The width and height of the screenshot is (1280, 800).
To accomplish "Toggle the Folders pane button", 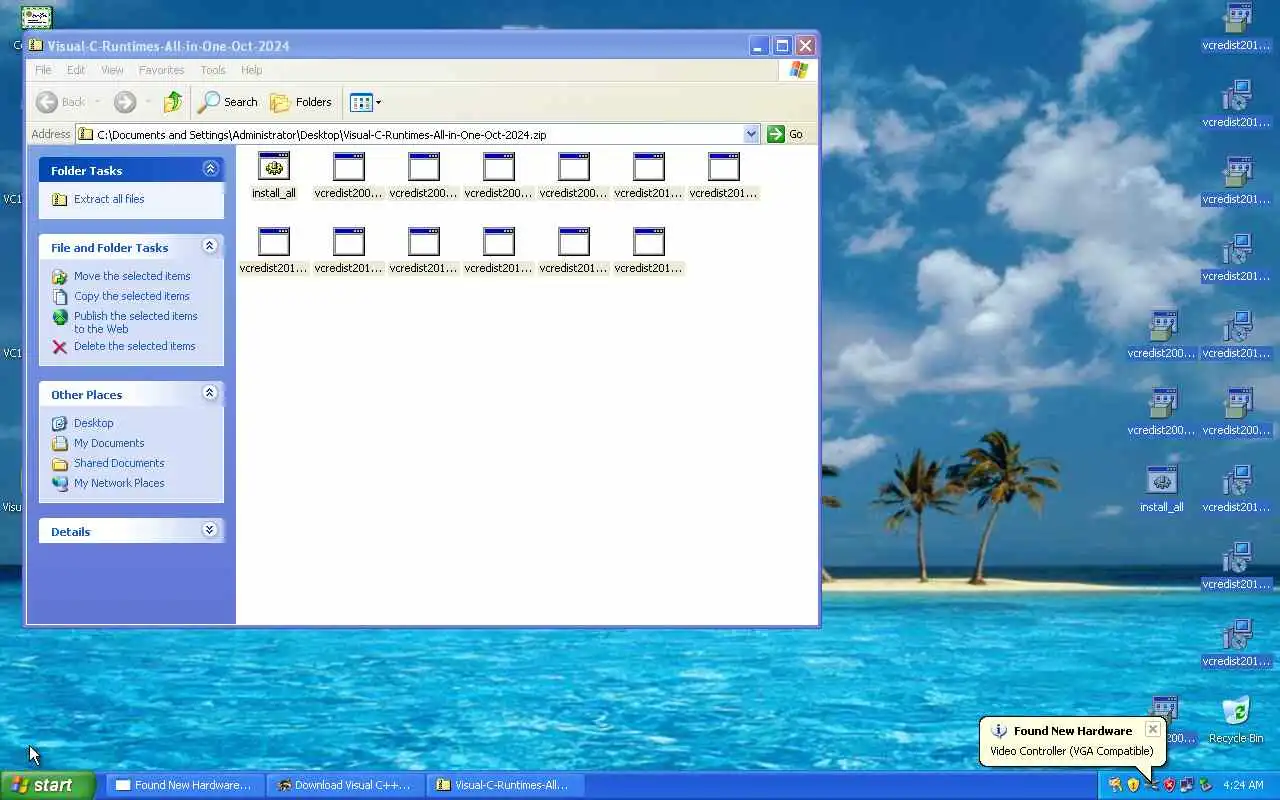I will [x=301, y=102].
